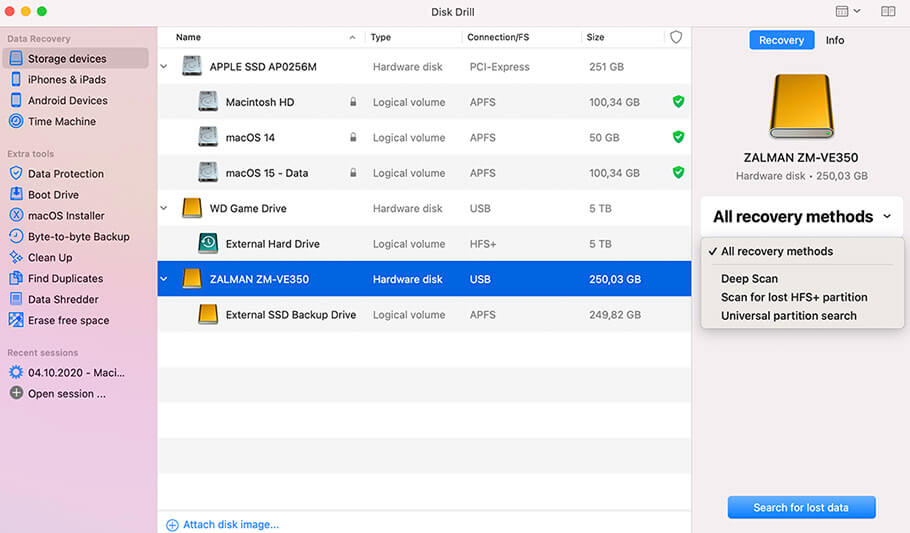Viewport: 910px width, 533px height.
Task: Open the recent session 04.10.2020 - Maci...
Action: 77,373
